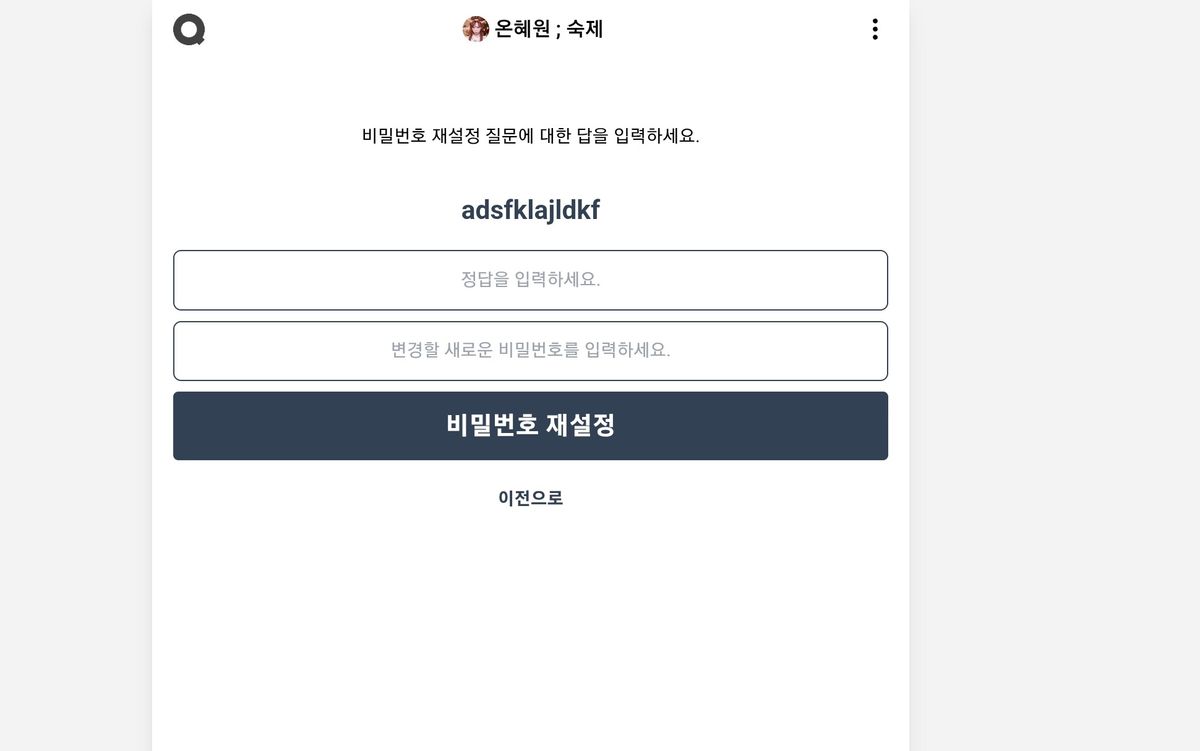Click the header title next to avatar
Image resolution: width=1200 pixels, height=751 pixels.
click(x=548, y=29)
